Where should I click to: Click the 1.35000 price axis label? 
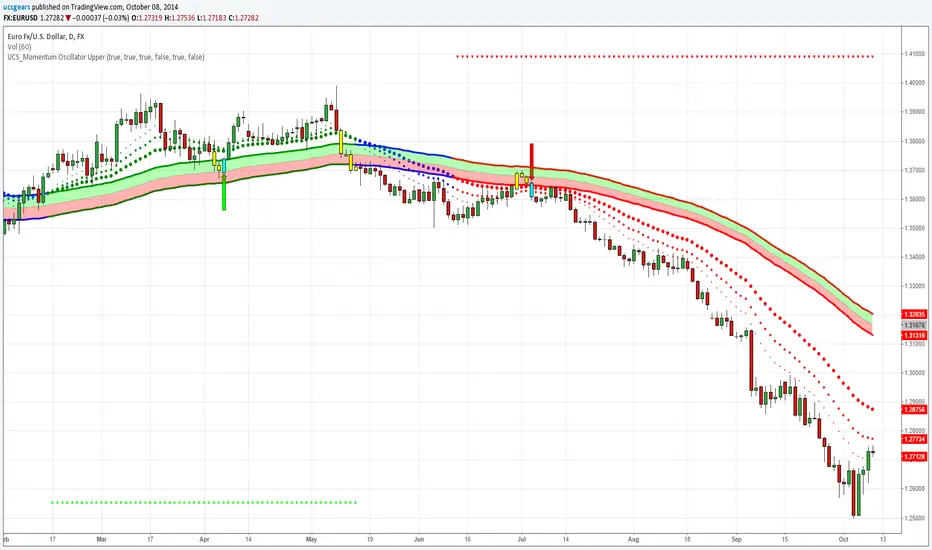(914, 228)
